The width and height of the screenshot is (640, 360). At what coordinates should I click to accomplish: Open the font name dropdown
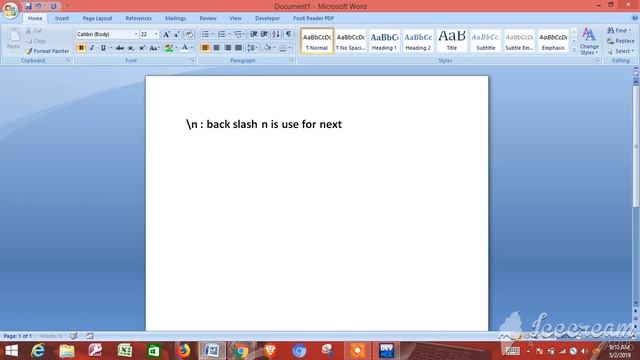tap(136, 34)
